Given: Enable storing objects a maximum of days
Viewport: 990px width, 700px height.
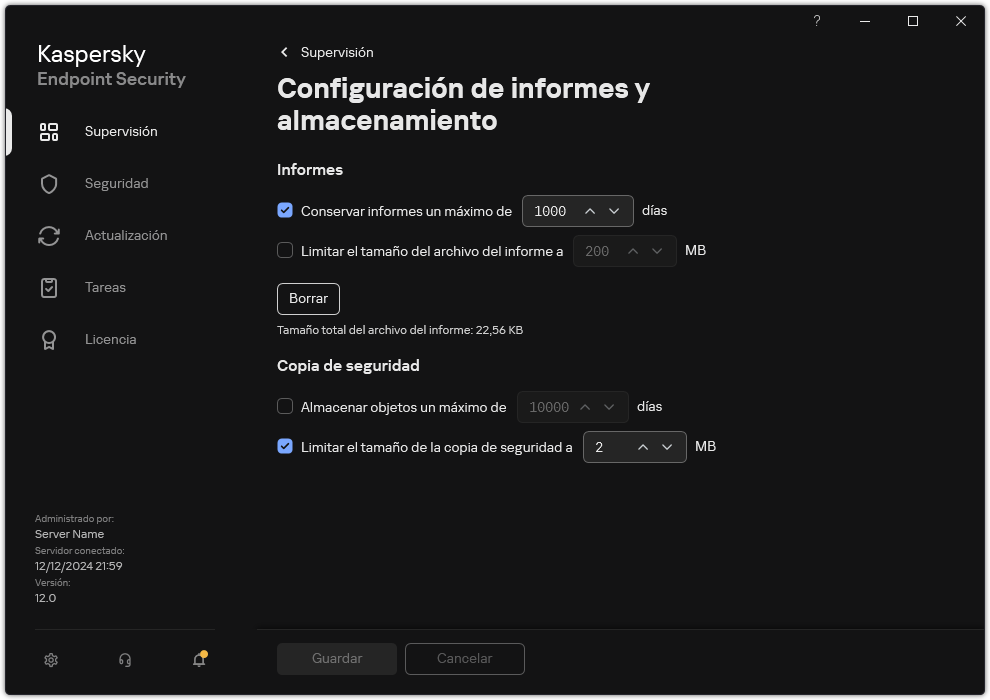Looking at the screenshot, I should [285, 407].
